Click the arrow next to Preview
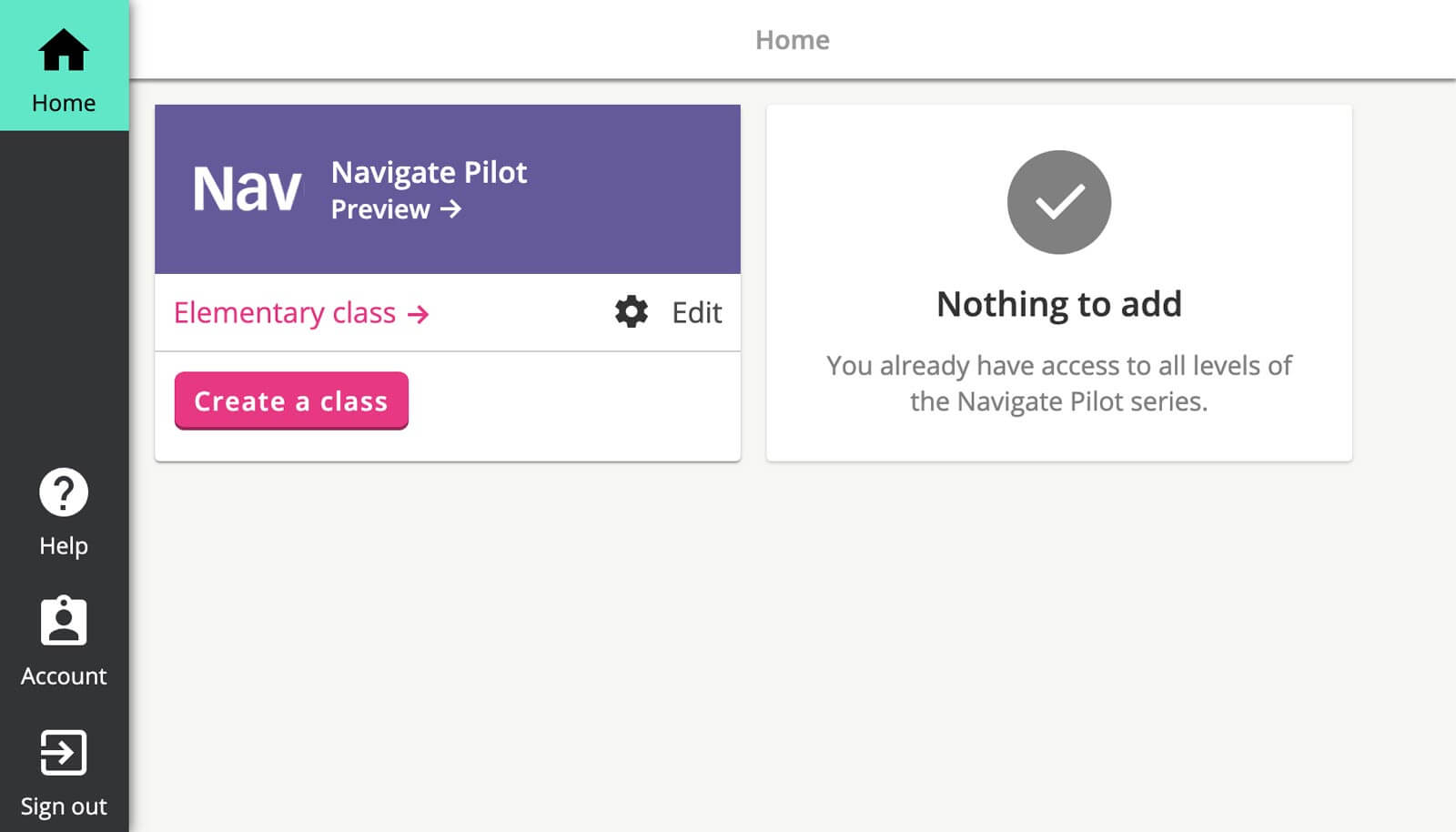This screenshot has height=832, width=1456. pyautogui.click(x=451, y=209)
